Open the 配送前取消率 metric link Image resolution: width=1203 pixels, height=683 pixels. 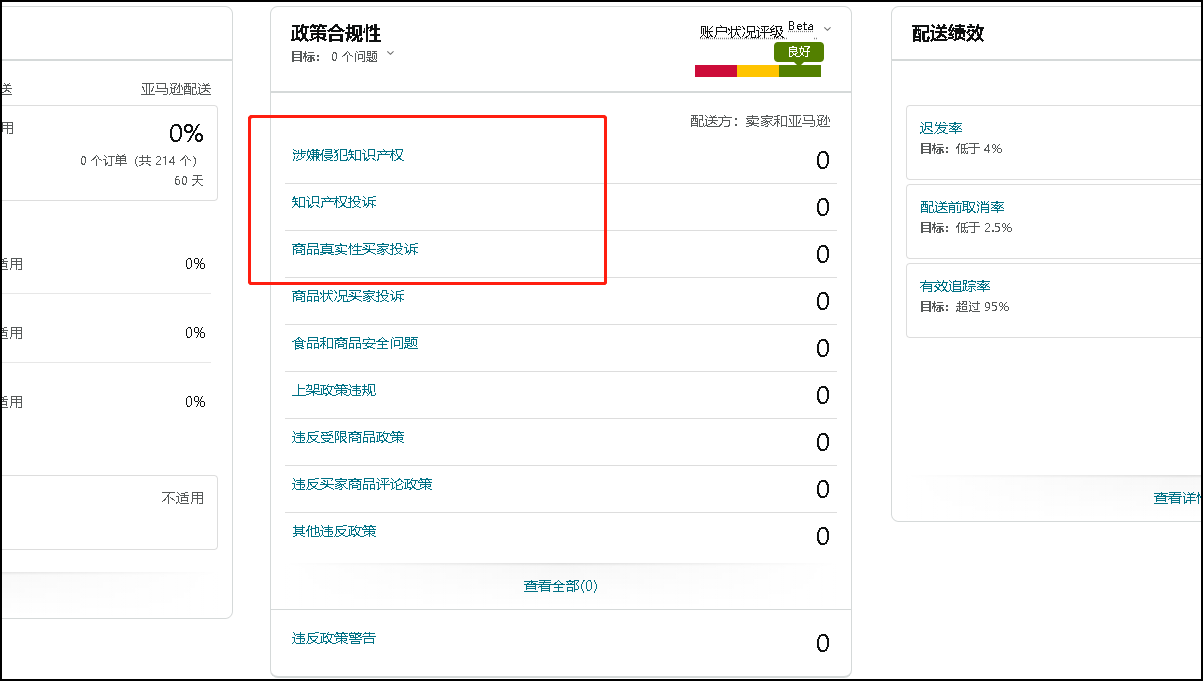pyautogui.click(x=962, y=207)
